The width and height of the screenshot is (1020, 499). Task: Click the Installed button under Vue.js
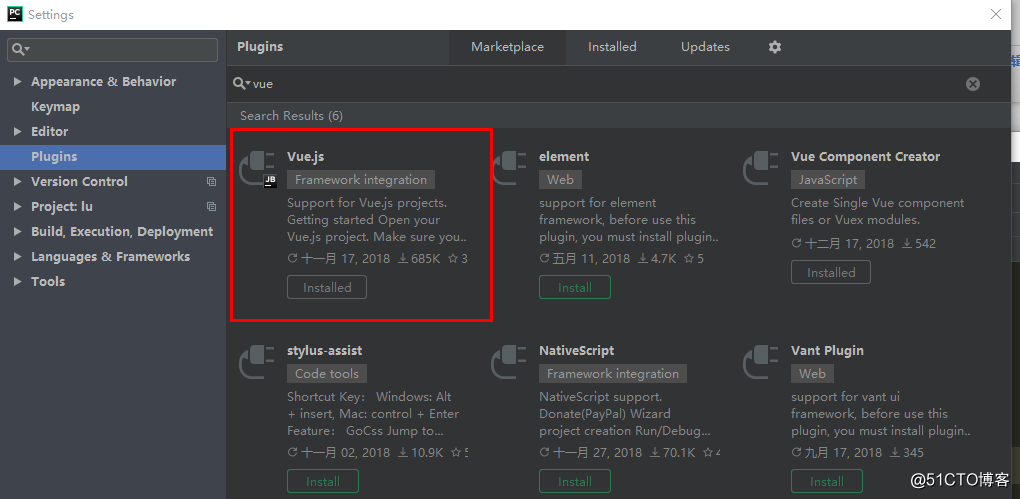[327, 288]
